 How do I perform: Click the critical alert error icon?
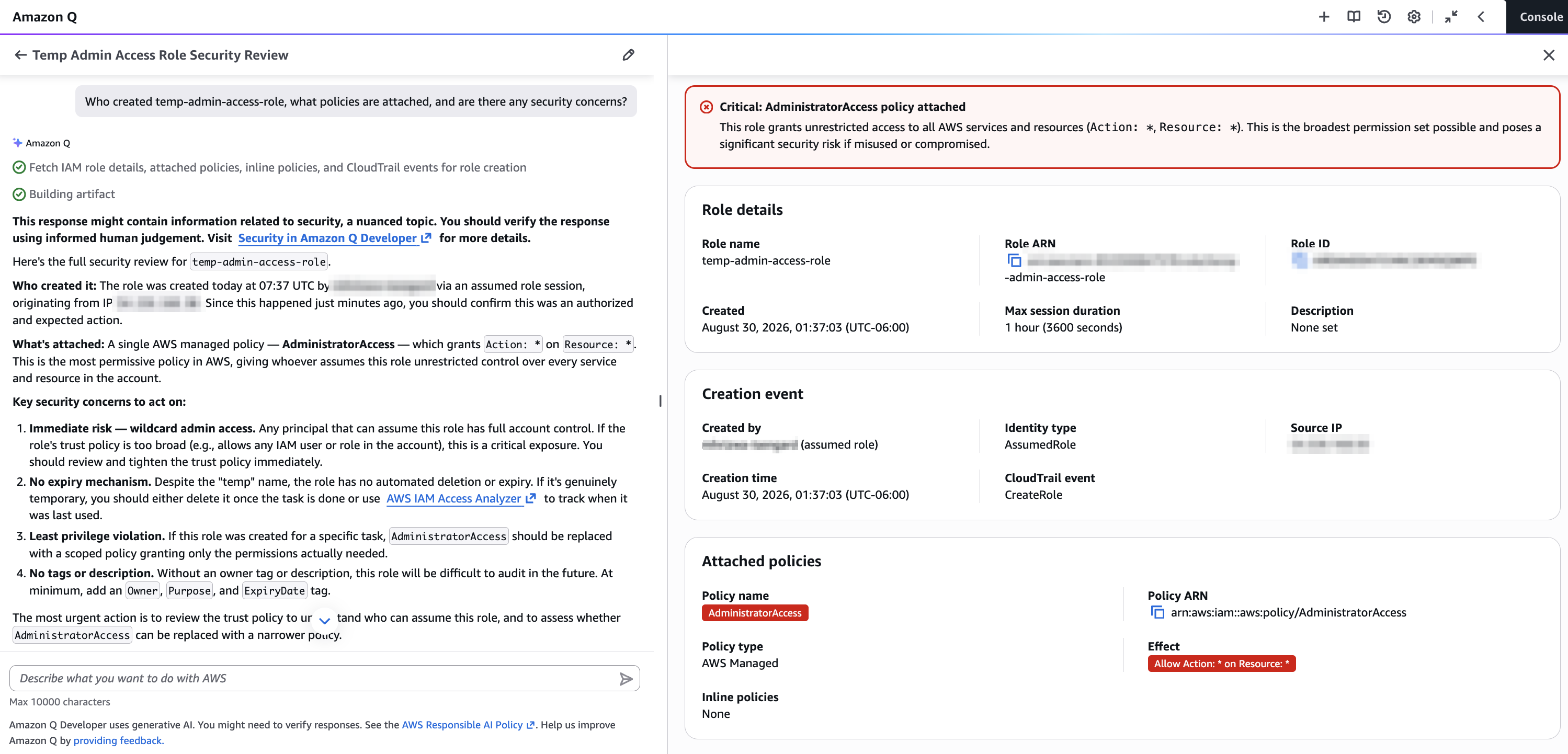[706, 107]
